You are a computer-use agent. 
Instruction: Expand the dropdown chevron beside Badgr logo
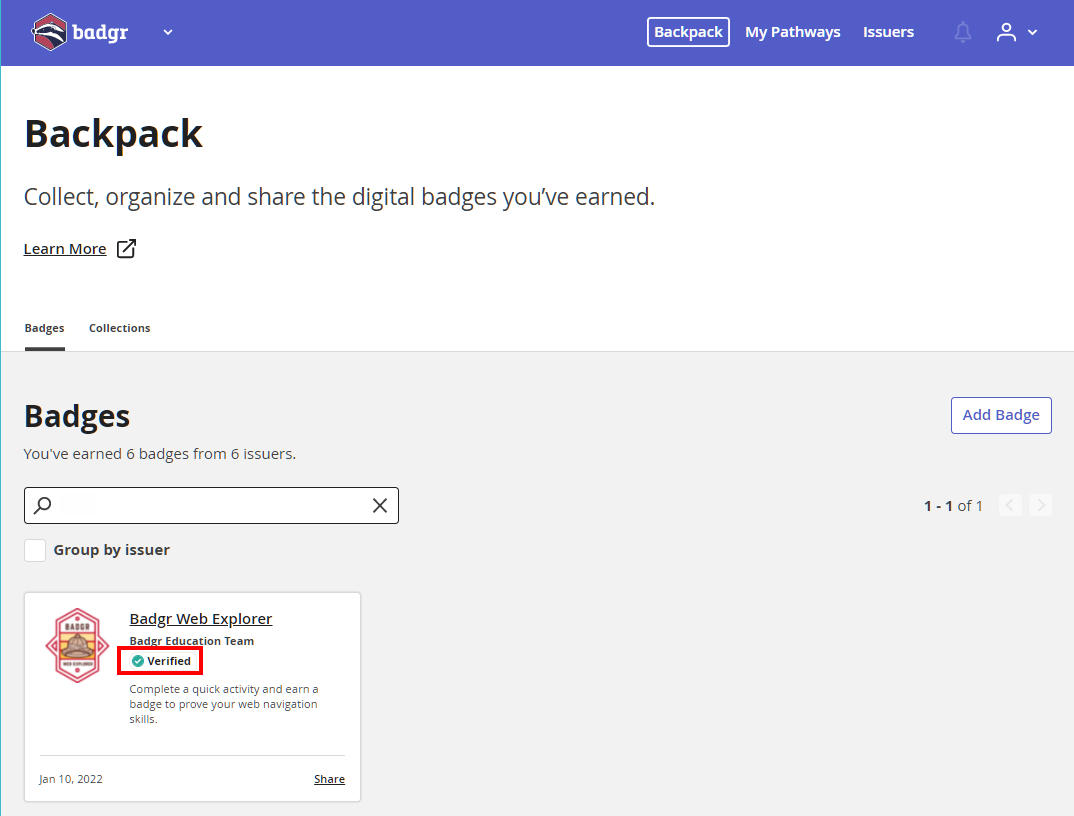tap(168, 32)
